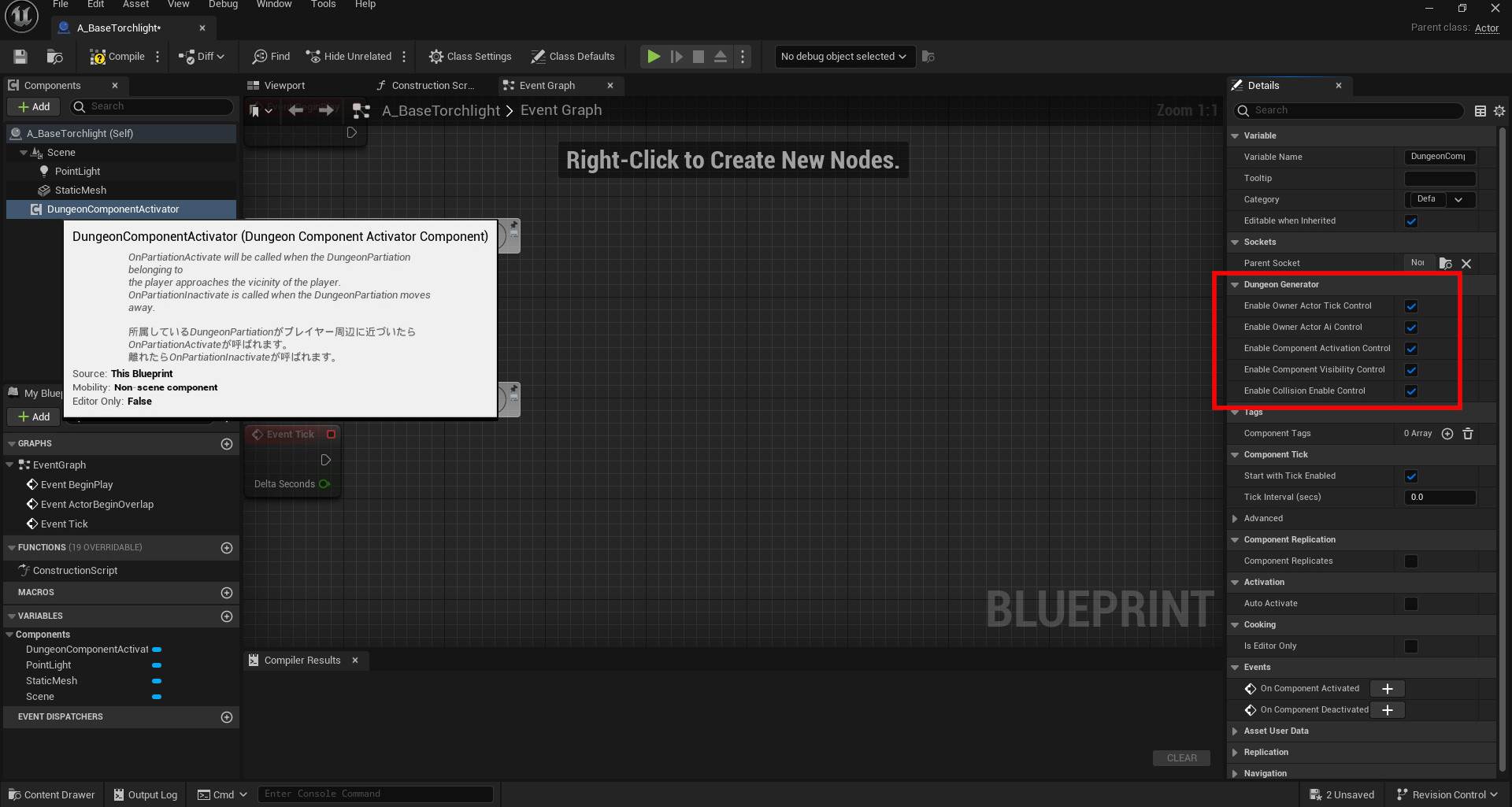The height and width of the screenshot is (807, 1512).
Task: Open the Diff dropdown
Action: [202, 57]
